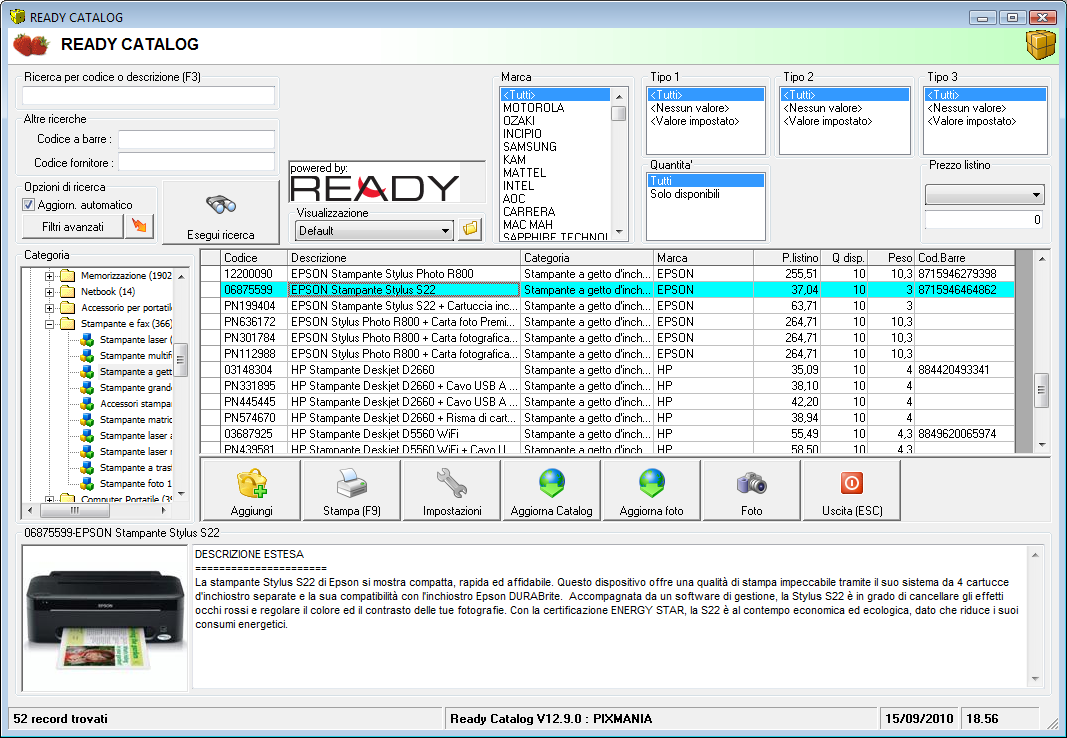Select row with code 03148304

(x=608, y=370)
